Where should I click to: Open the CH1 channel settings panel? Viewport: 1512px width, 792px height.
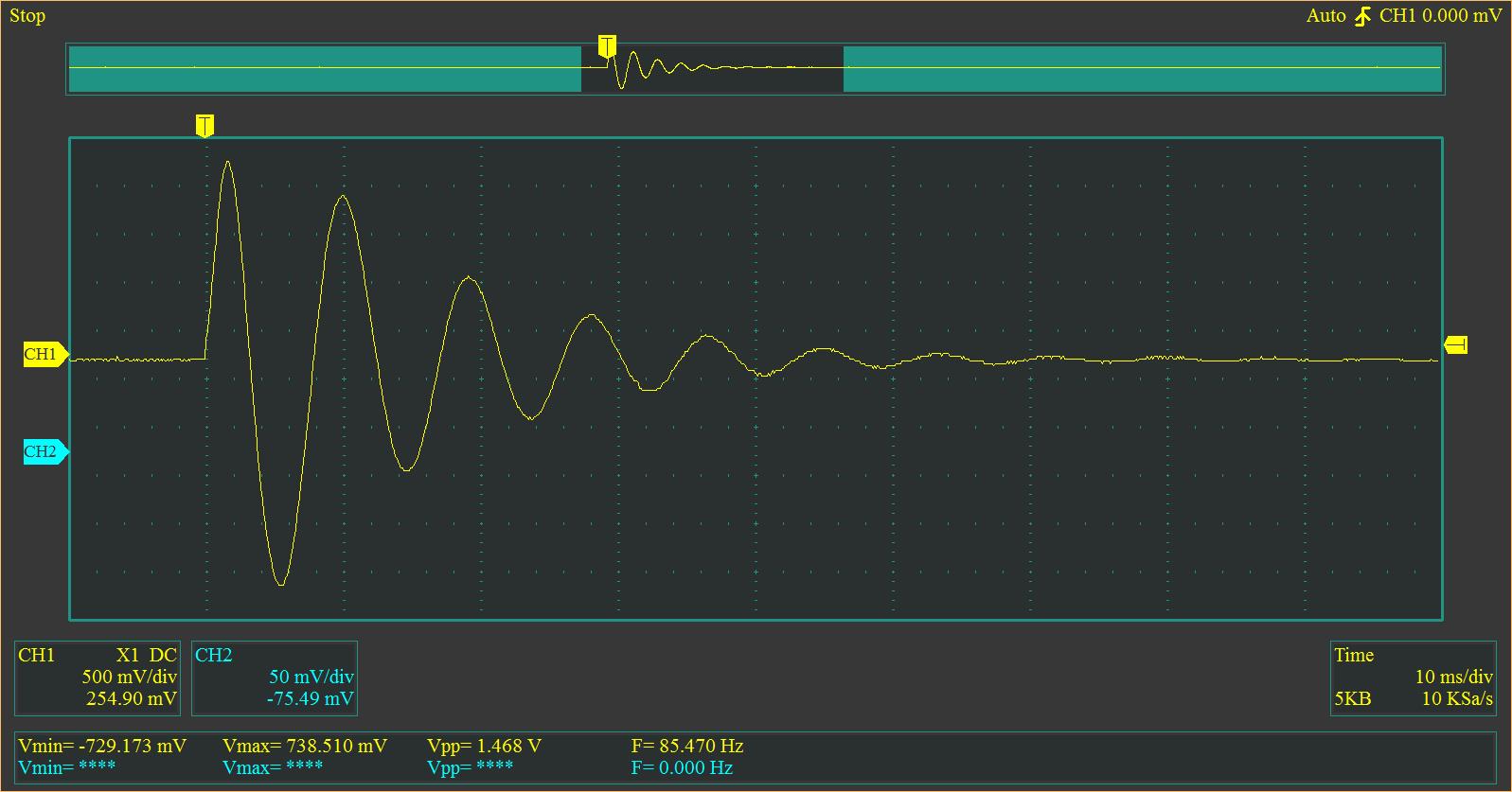pyautogui.click(x=98, y=678)
